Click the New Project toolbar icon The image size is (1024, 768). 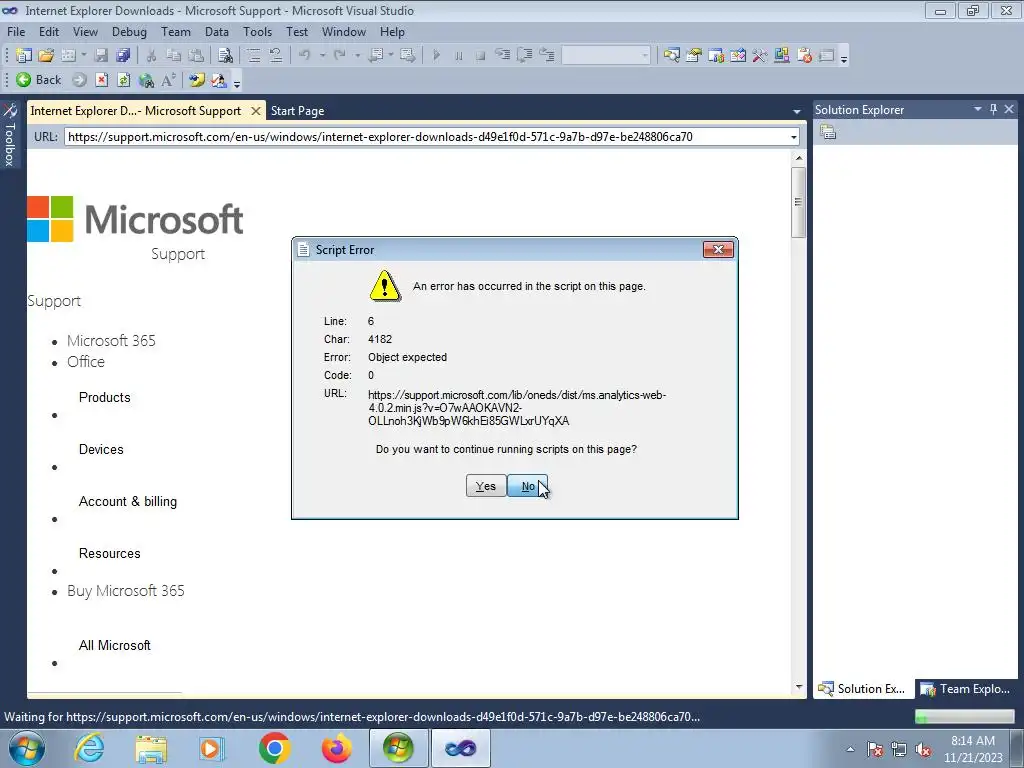[x=24, y=56]
